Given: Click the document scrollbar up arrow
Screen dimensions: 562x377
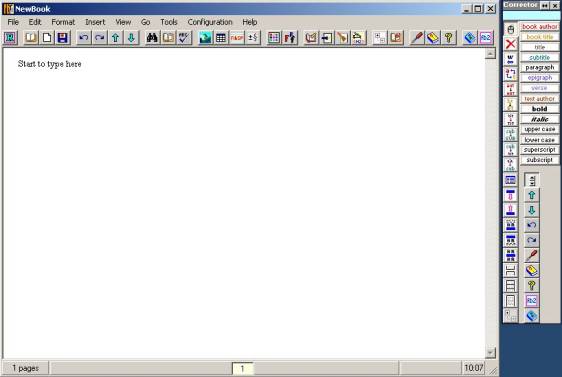Looking at the screenshot, I should 490,53.
